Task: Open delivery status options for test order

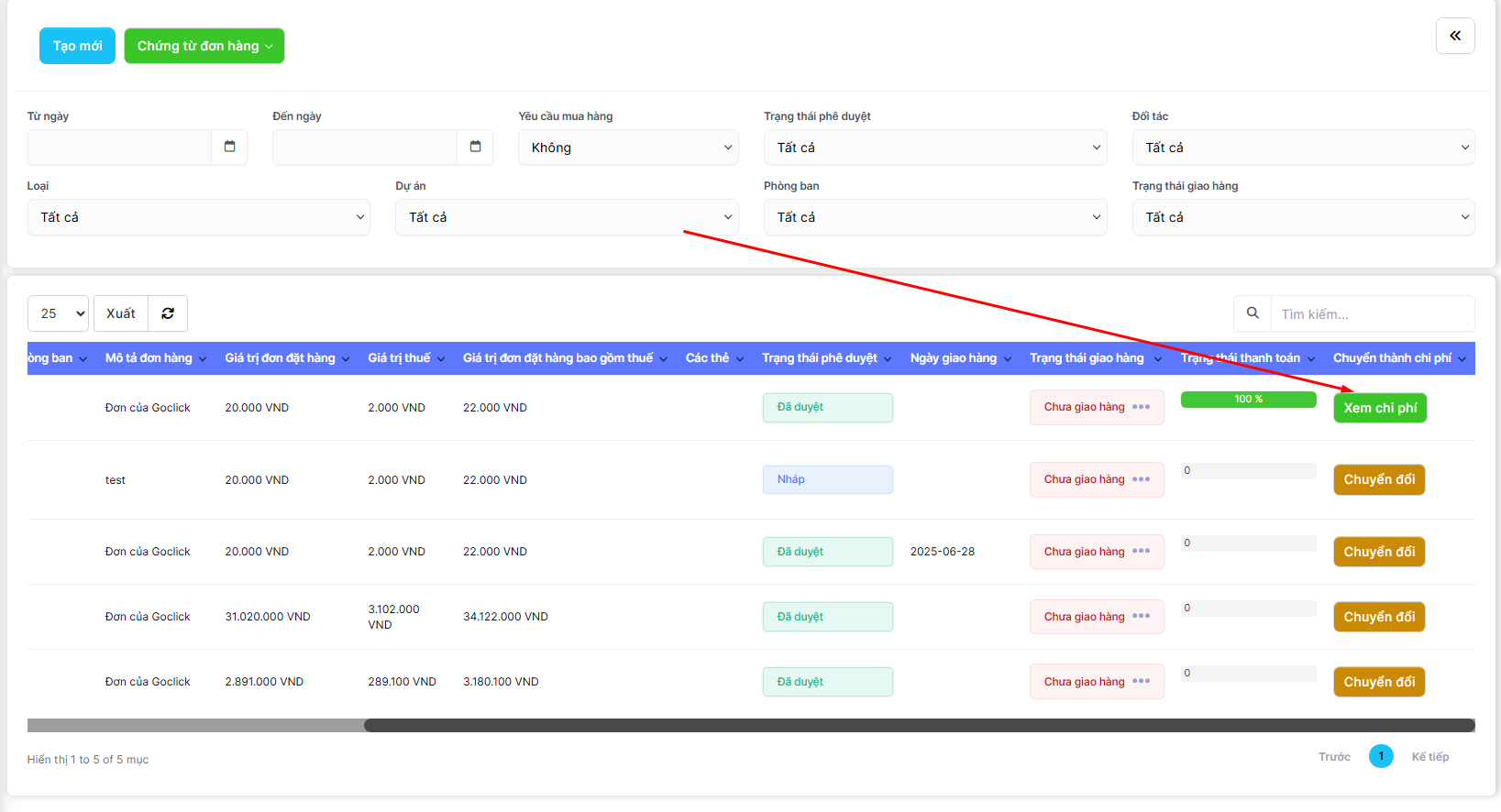Action: (x=1141, y=479)
